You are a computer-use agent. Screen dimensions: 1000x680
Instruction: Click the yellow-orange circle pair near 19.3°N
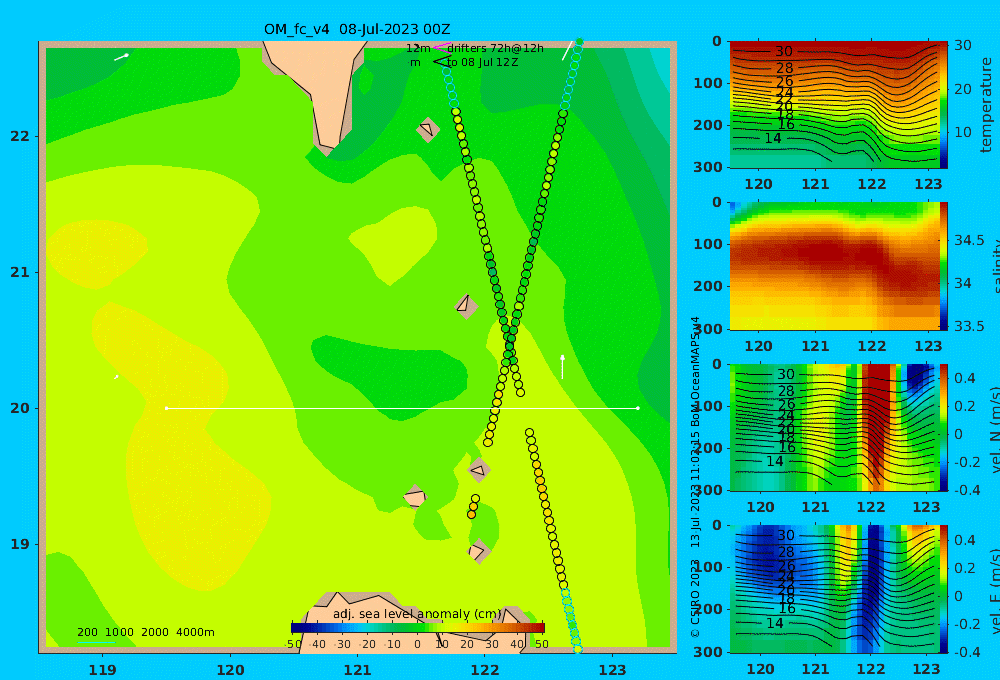coord(473,506)
